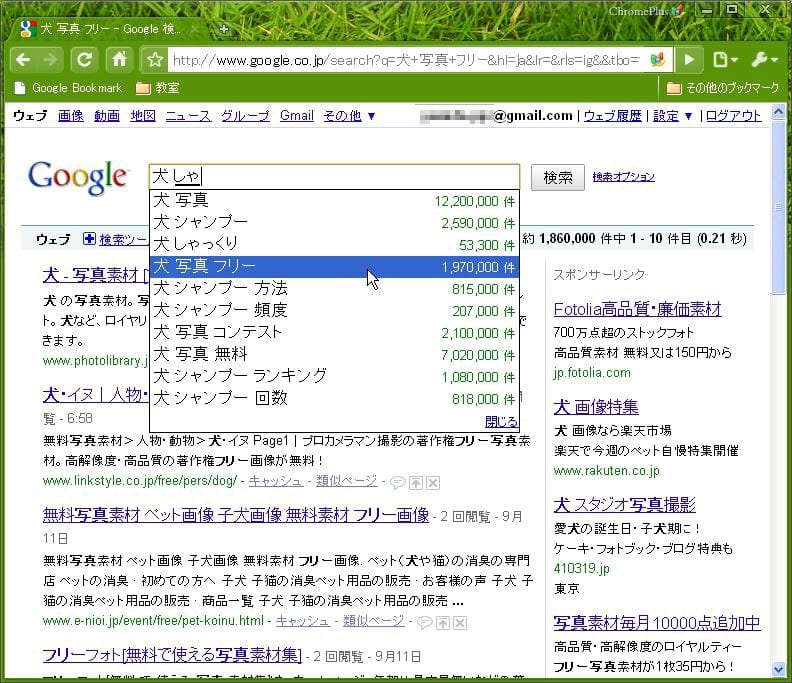The height and width of the screenshot is (683, 792).
Task: Click the scrollbar down arrow
Action: coord(779,668)
